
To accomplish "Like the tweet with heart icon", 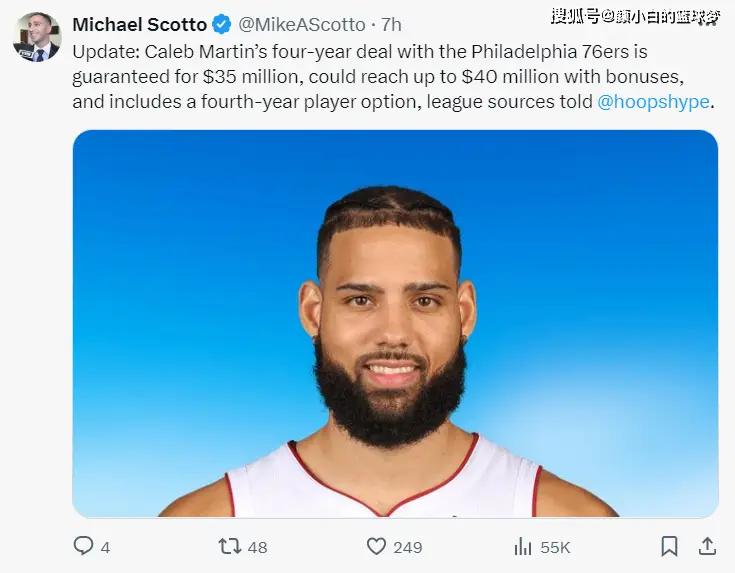I will (376, 546).
